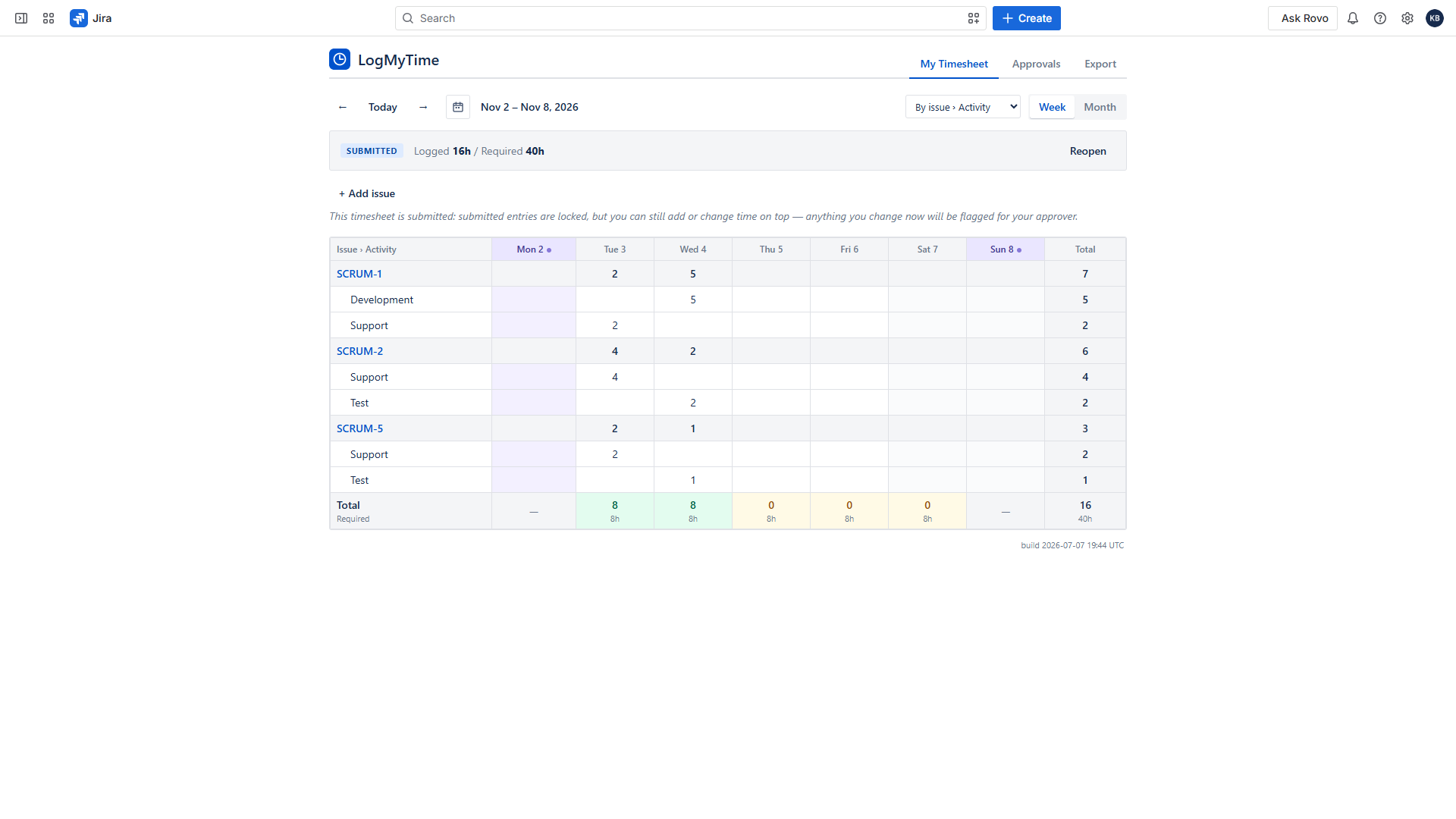Select the Month view

[1100, 107]
